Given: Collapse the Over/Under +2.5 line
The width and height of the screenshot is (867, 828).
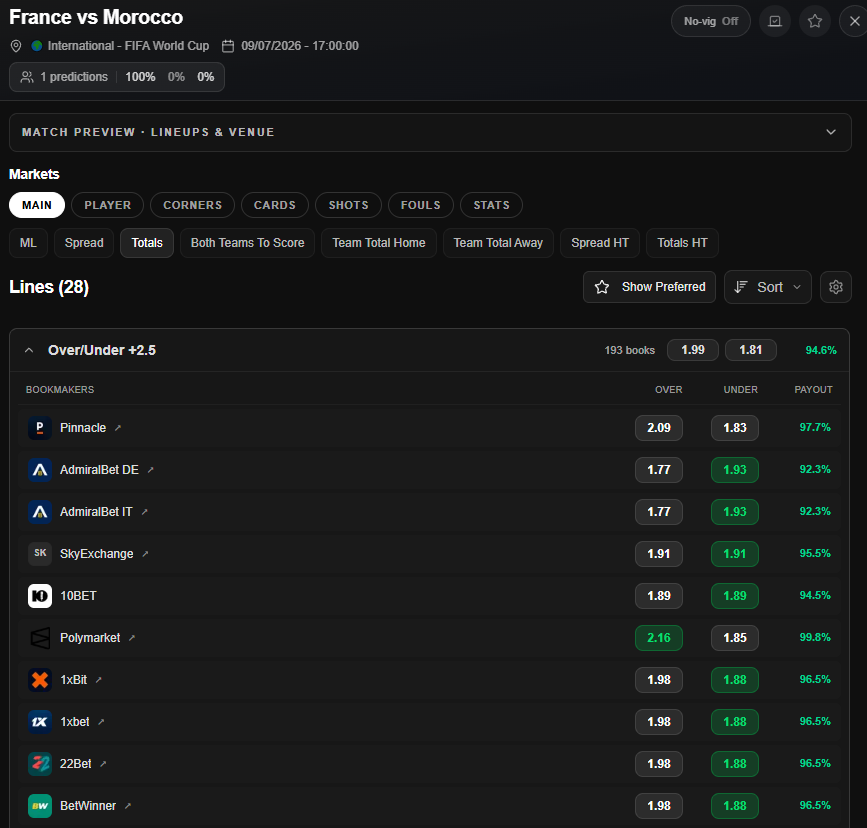Looking at the screenshot, I should coord(29,350).
